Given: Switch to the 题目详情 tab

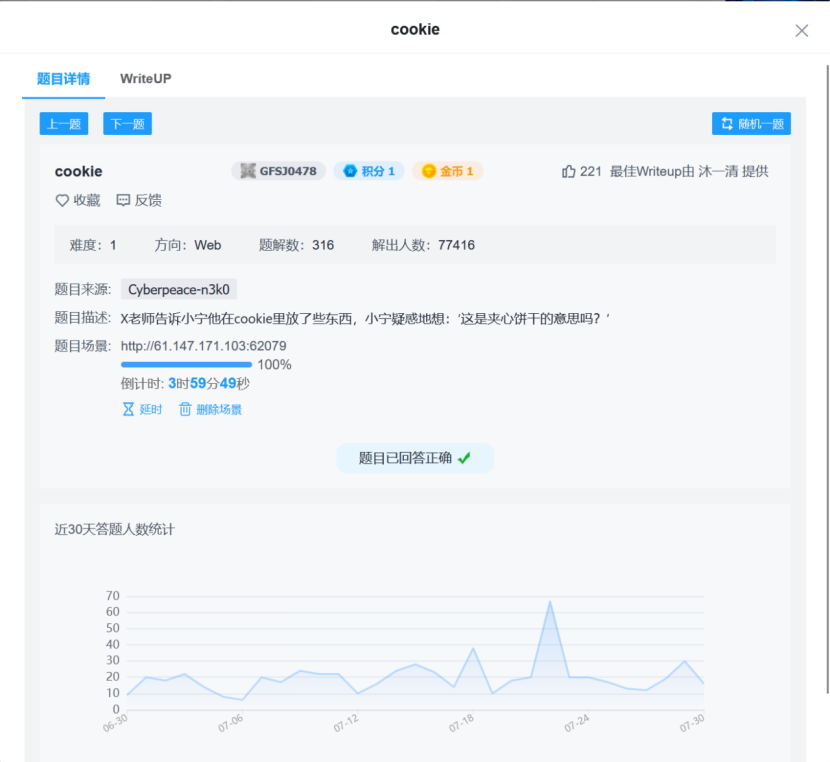Looking at the screenshot, I should pyautogui.click(x=64, y=79).
